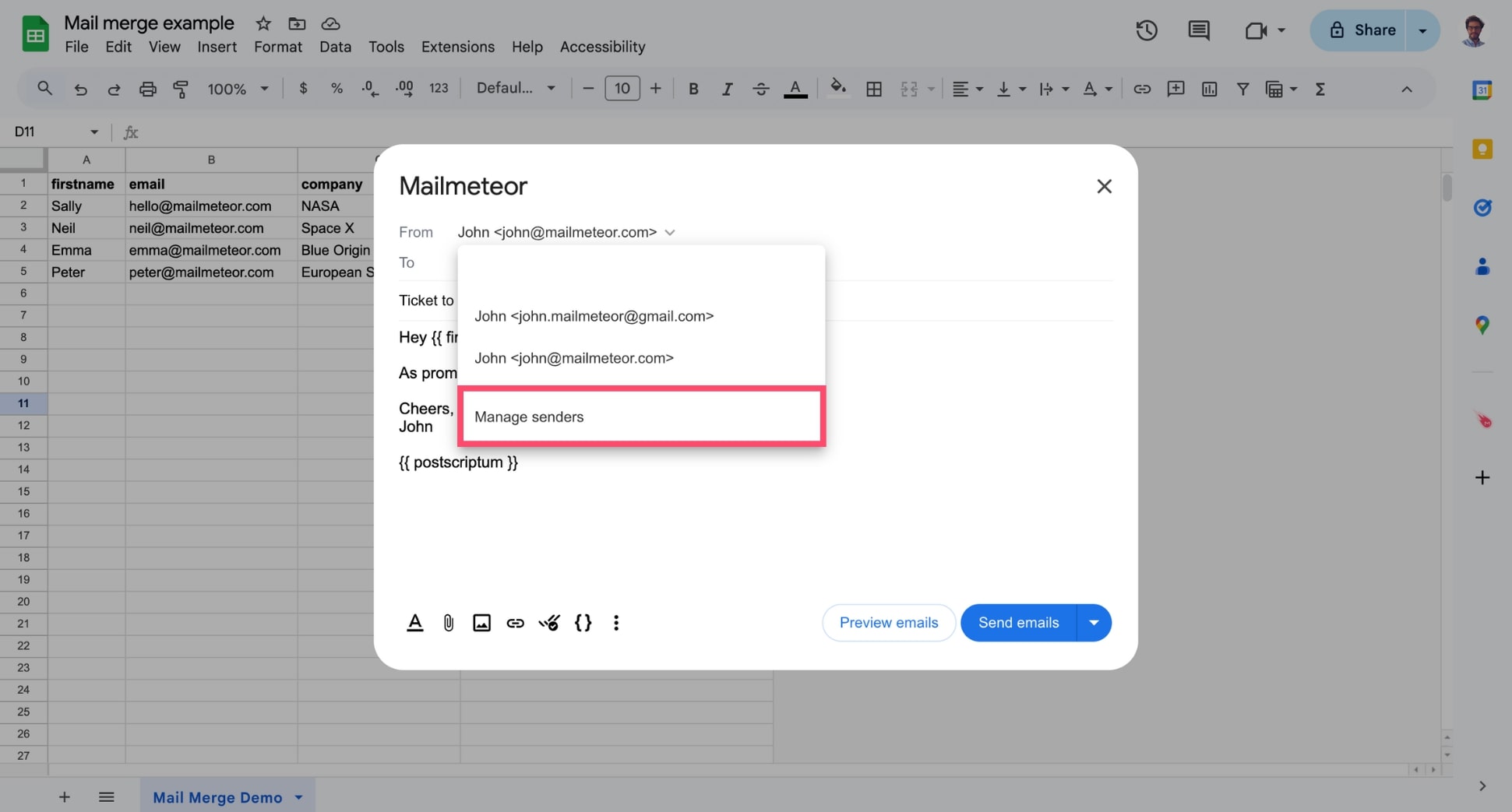Open Google Keep side panel icon
Screen dimensions: 1512x812
1482,149
